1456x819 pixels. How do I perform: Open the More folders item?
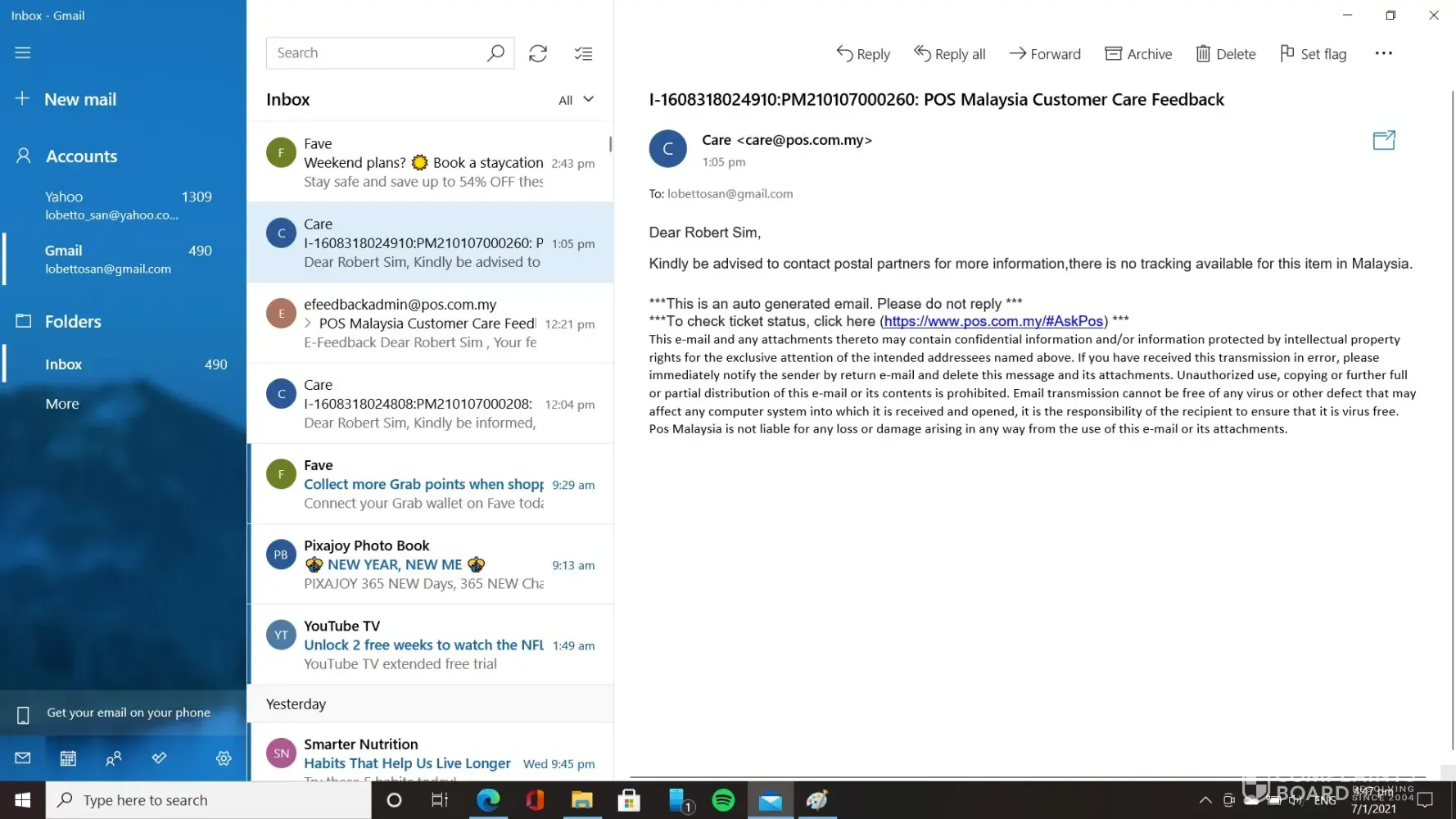click(62, 404)
